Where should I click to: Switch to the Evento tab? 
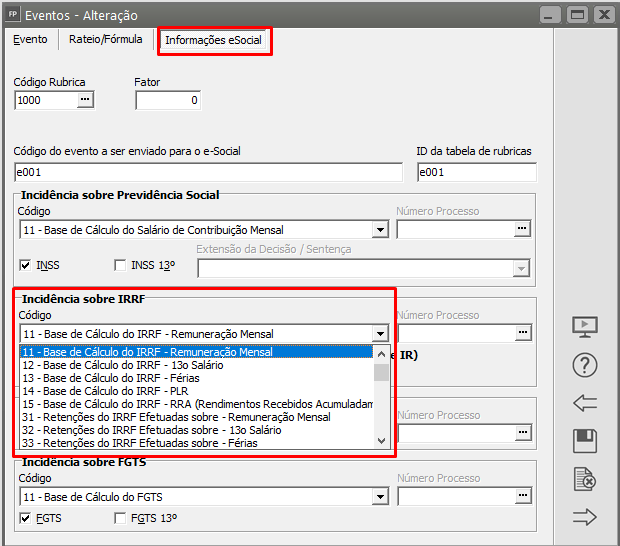pyautogui.click(x=30, y=39)
